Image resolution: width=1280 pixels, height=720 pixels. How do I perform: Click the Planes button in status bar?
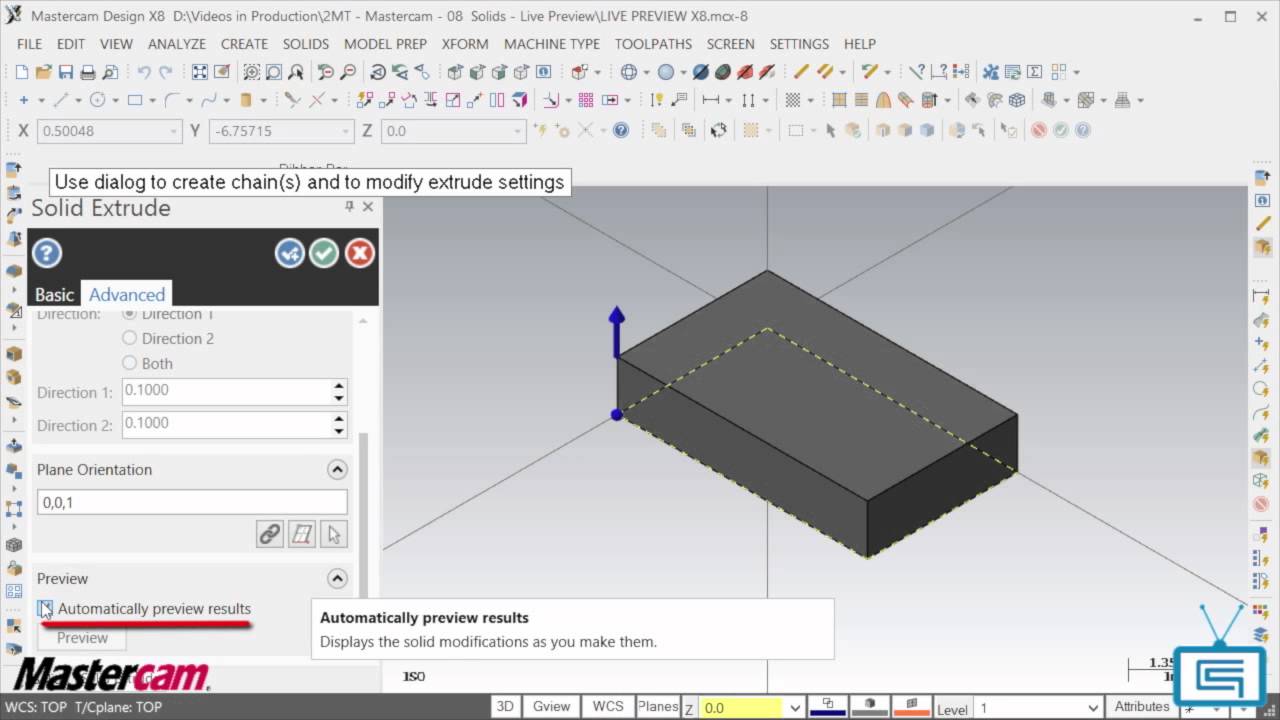tap(658, 706)
